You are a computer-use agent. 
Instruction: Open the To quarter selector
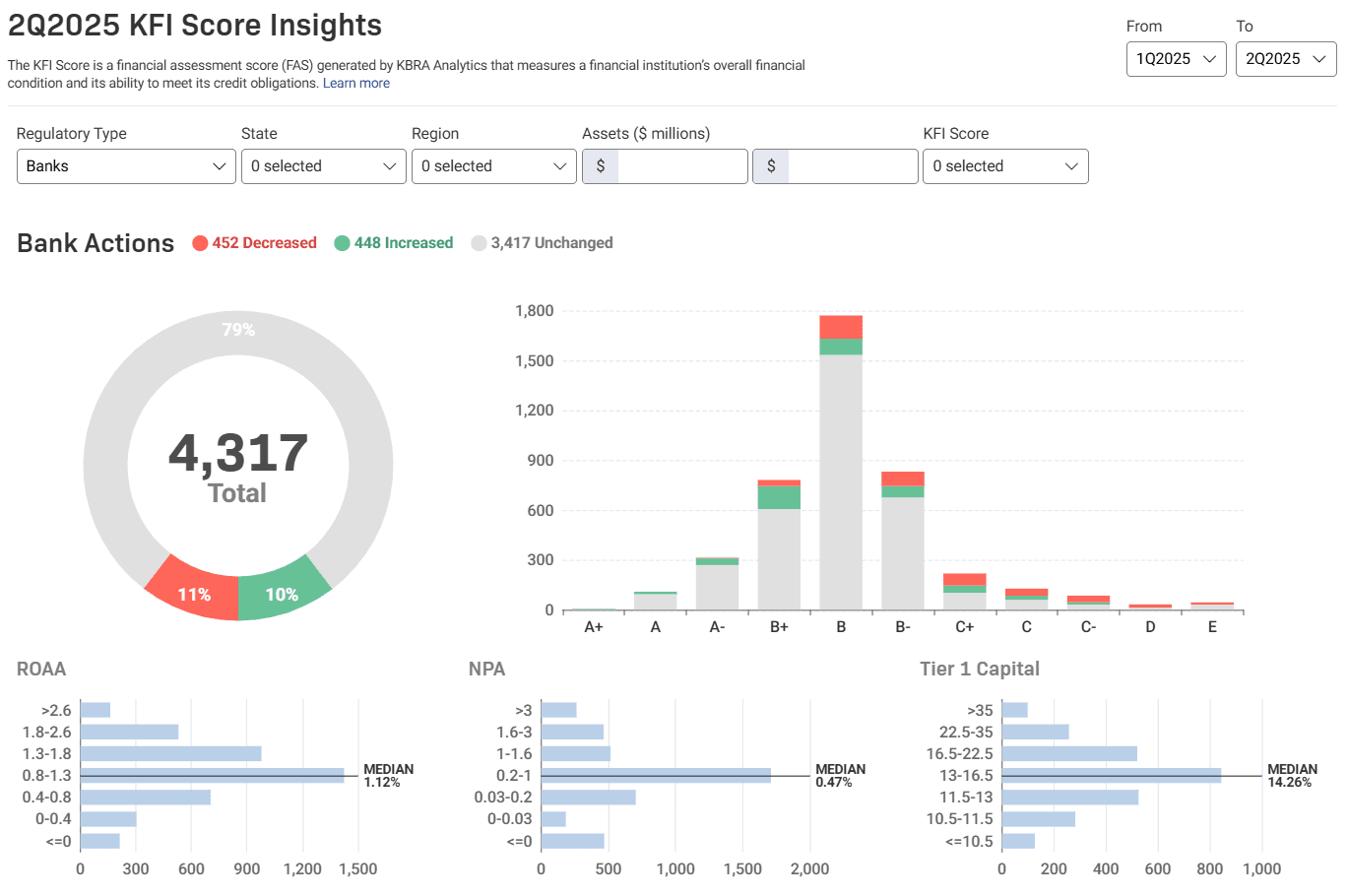point(1285,59)
